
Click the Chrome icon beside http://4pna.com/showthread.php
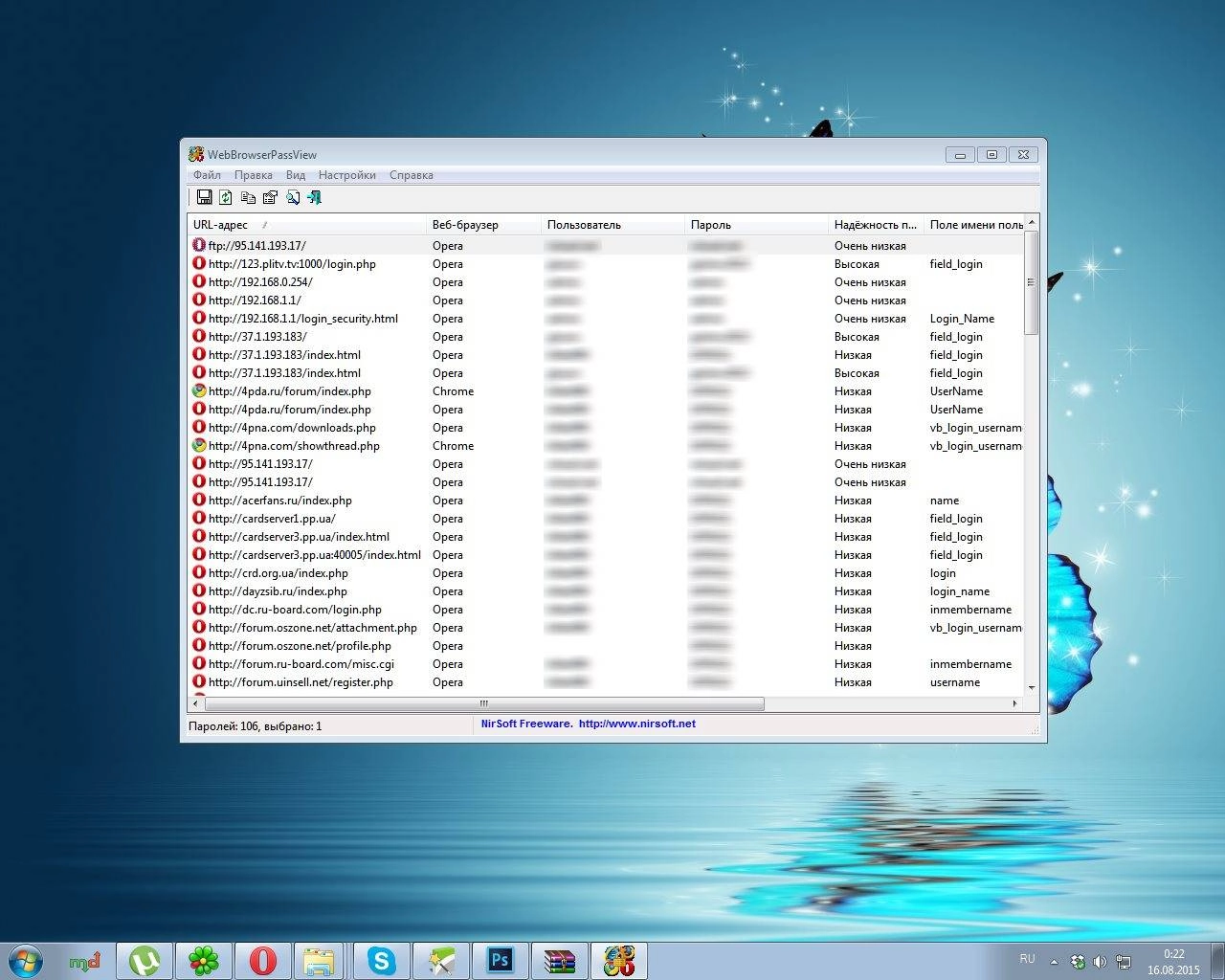(x=199, y=445)
